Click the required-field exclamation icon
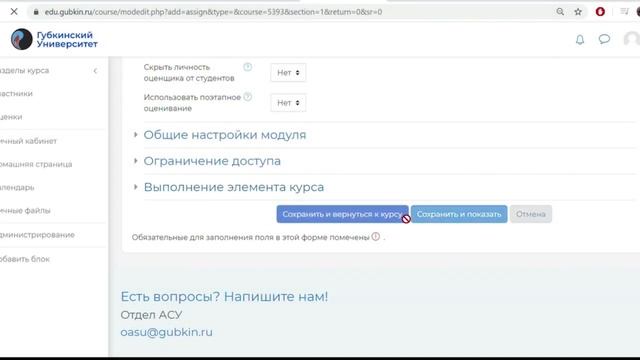Screen dimensions: 640x360 376,237
